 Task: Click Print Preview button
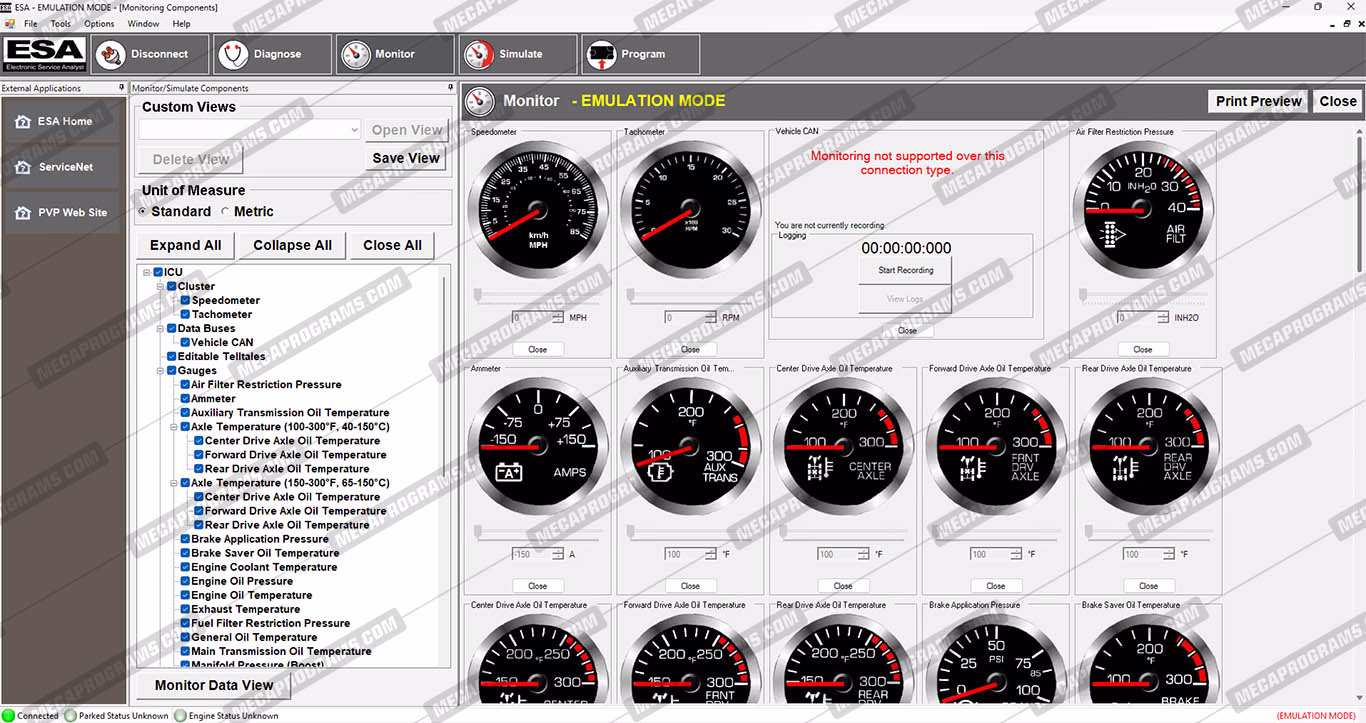1259,101
